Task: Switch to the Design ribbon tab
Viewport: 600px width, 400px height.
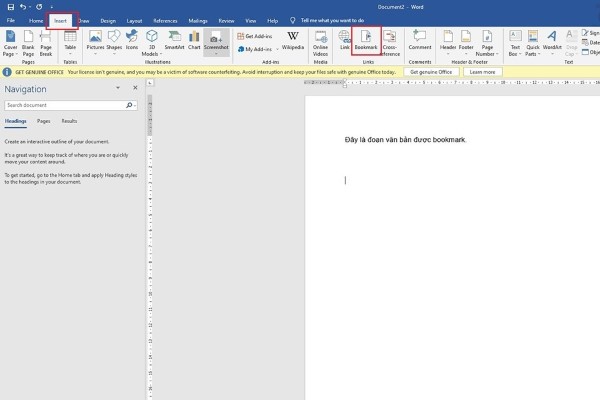Action: click(x=107, y=20)
